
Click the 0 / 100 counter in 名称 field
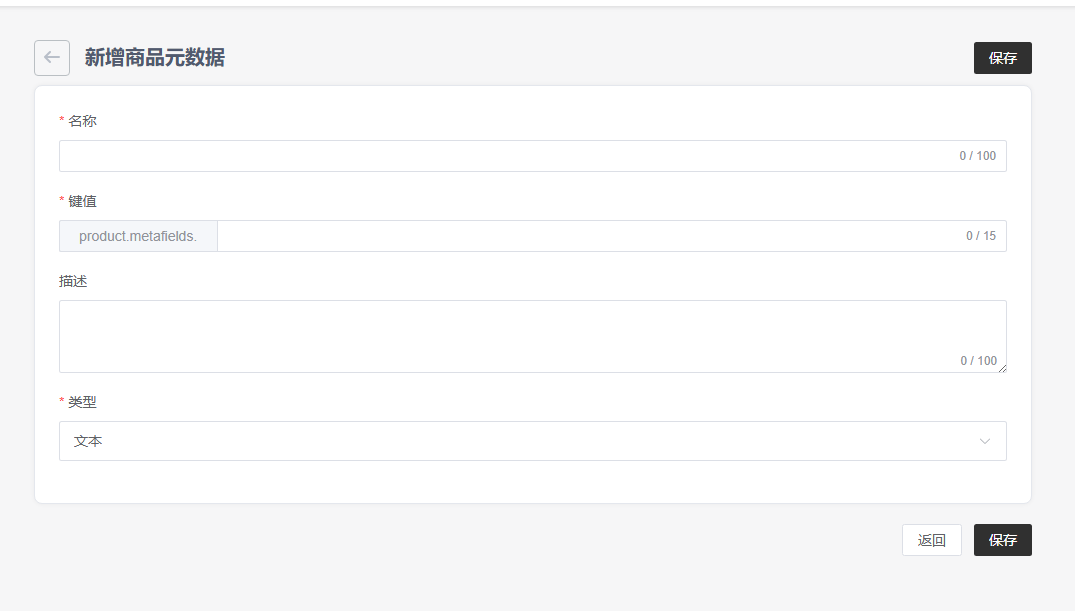(x=977, y=156)
